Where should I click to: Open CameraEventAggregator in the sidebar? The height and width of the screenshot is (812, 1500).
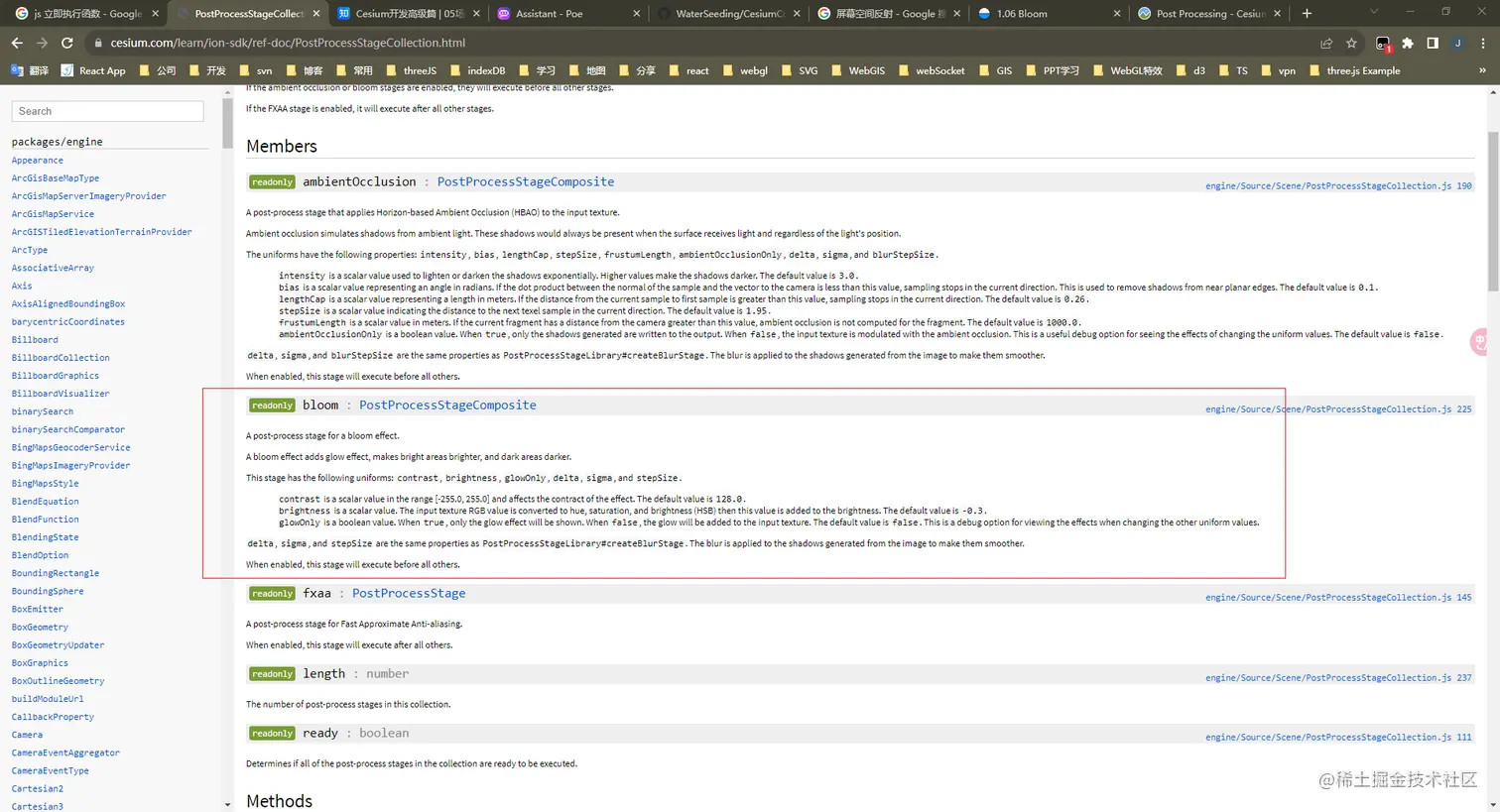65,753
